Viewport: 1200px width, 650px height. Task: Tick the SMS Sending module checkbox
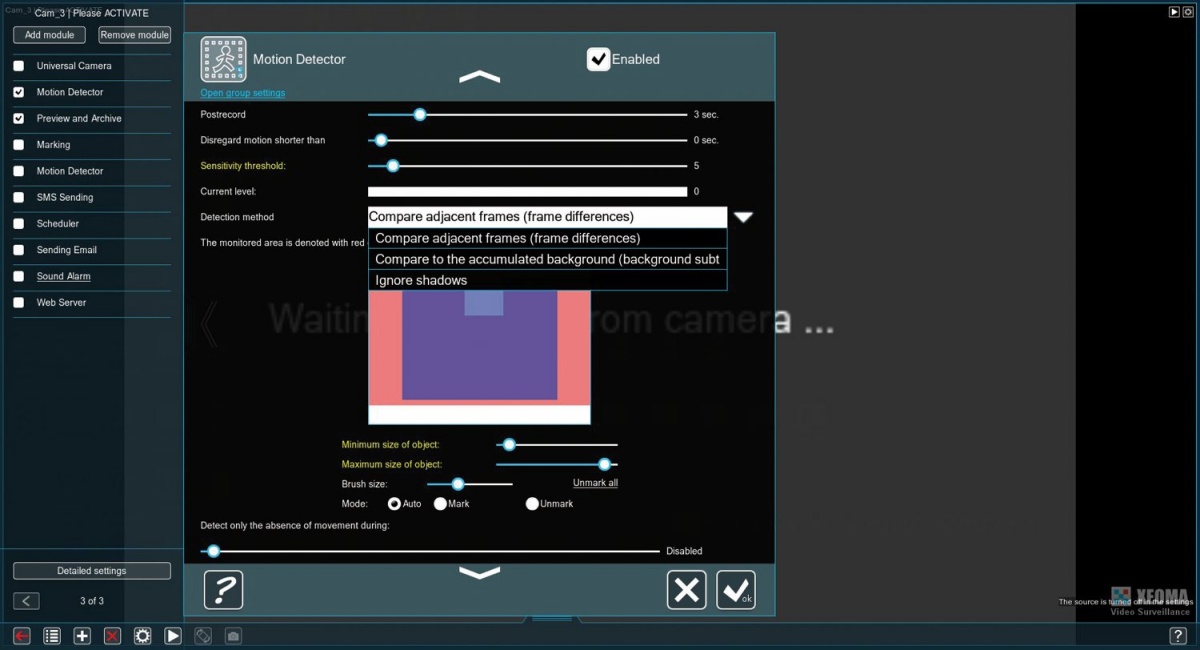point(18,197)
